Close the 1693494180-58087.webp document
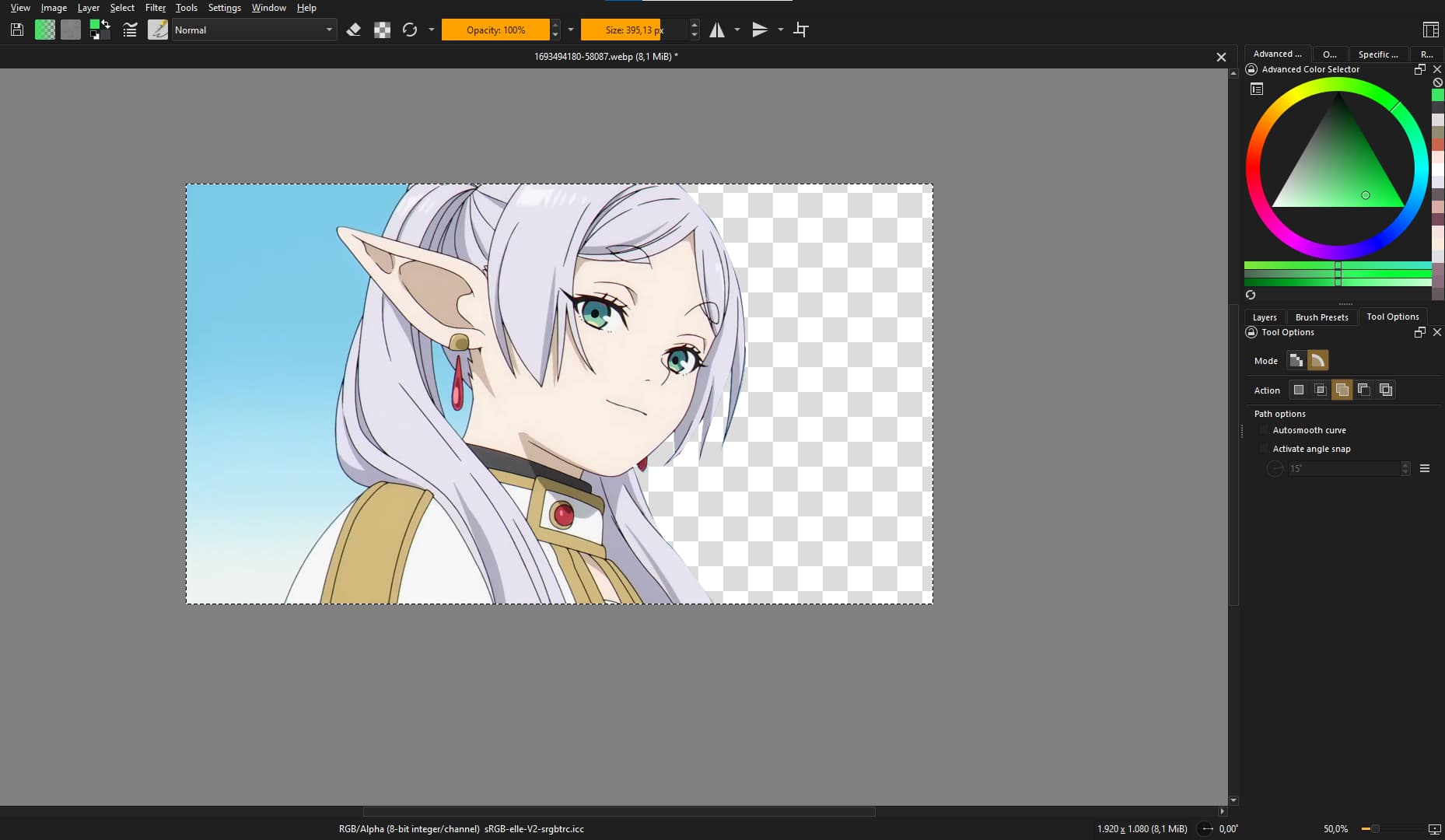The width and height of the screenshot is (1445, 840). 1221,57
